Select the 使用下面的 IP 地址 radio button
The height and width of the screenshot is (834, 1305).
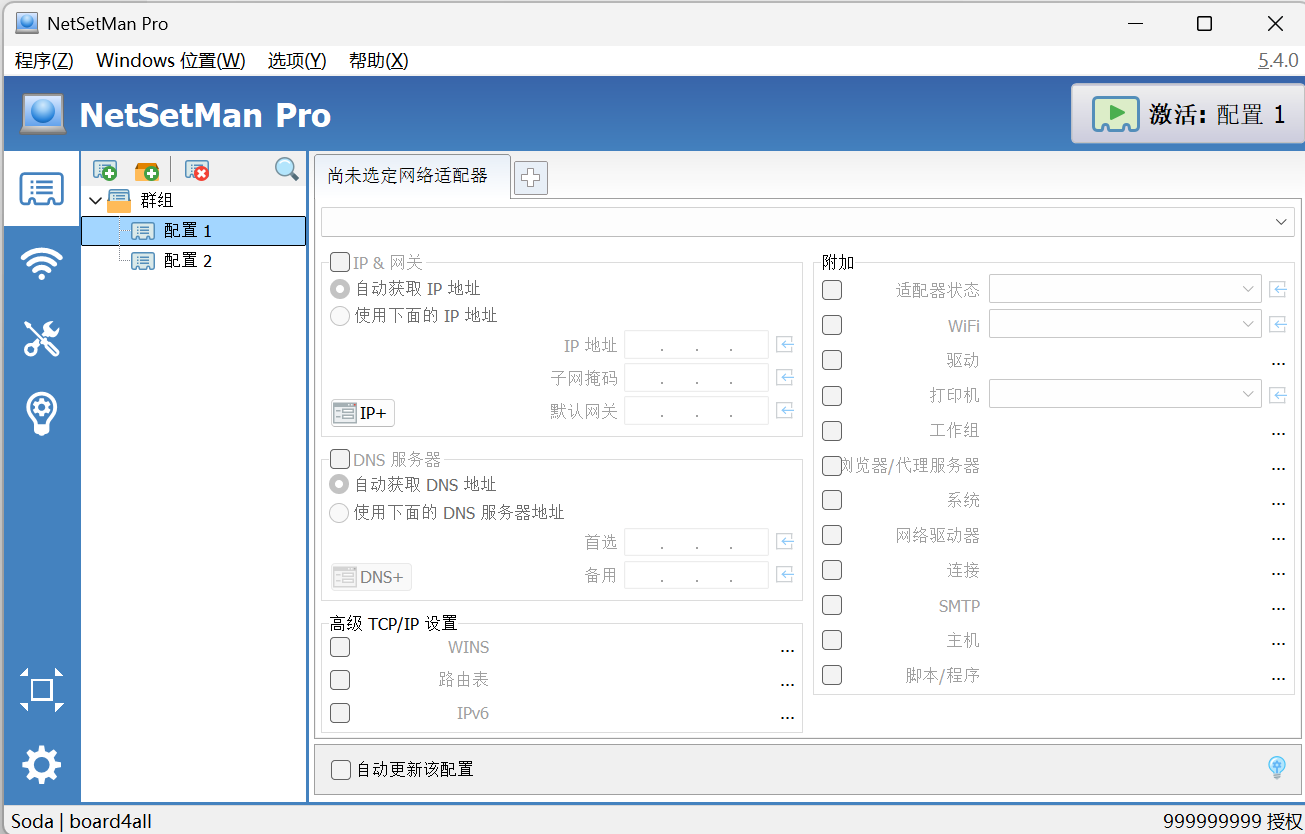pyautogui.click(x=339, y=315)
